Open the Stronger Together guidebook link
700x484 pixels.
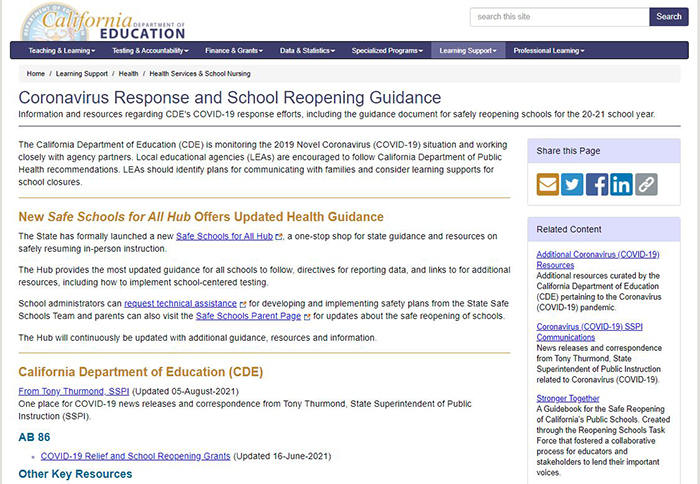click(x=568, y=398)
